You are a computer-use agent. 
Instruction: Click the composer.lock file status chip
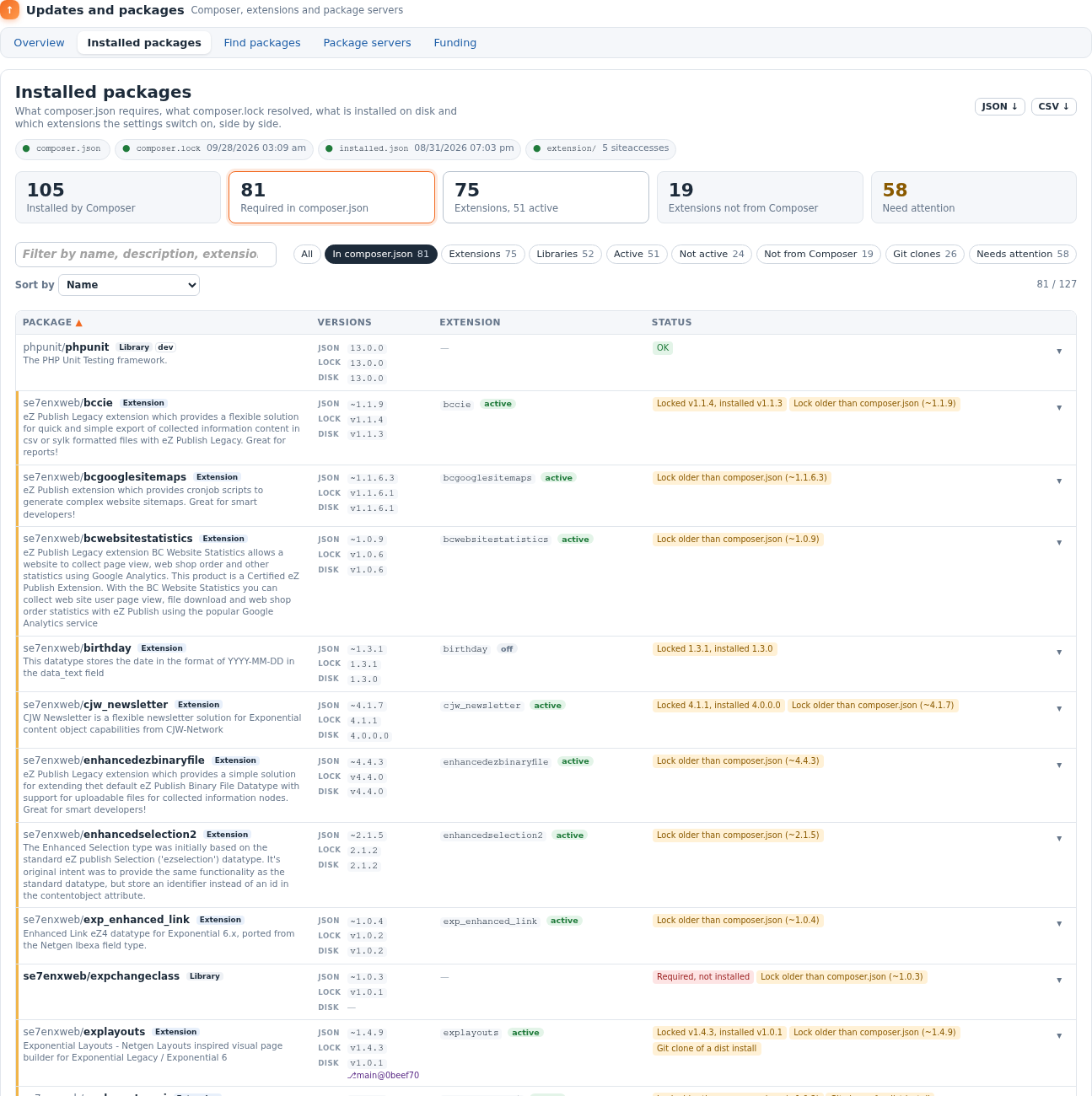[214, 149]
